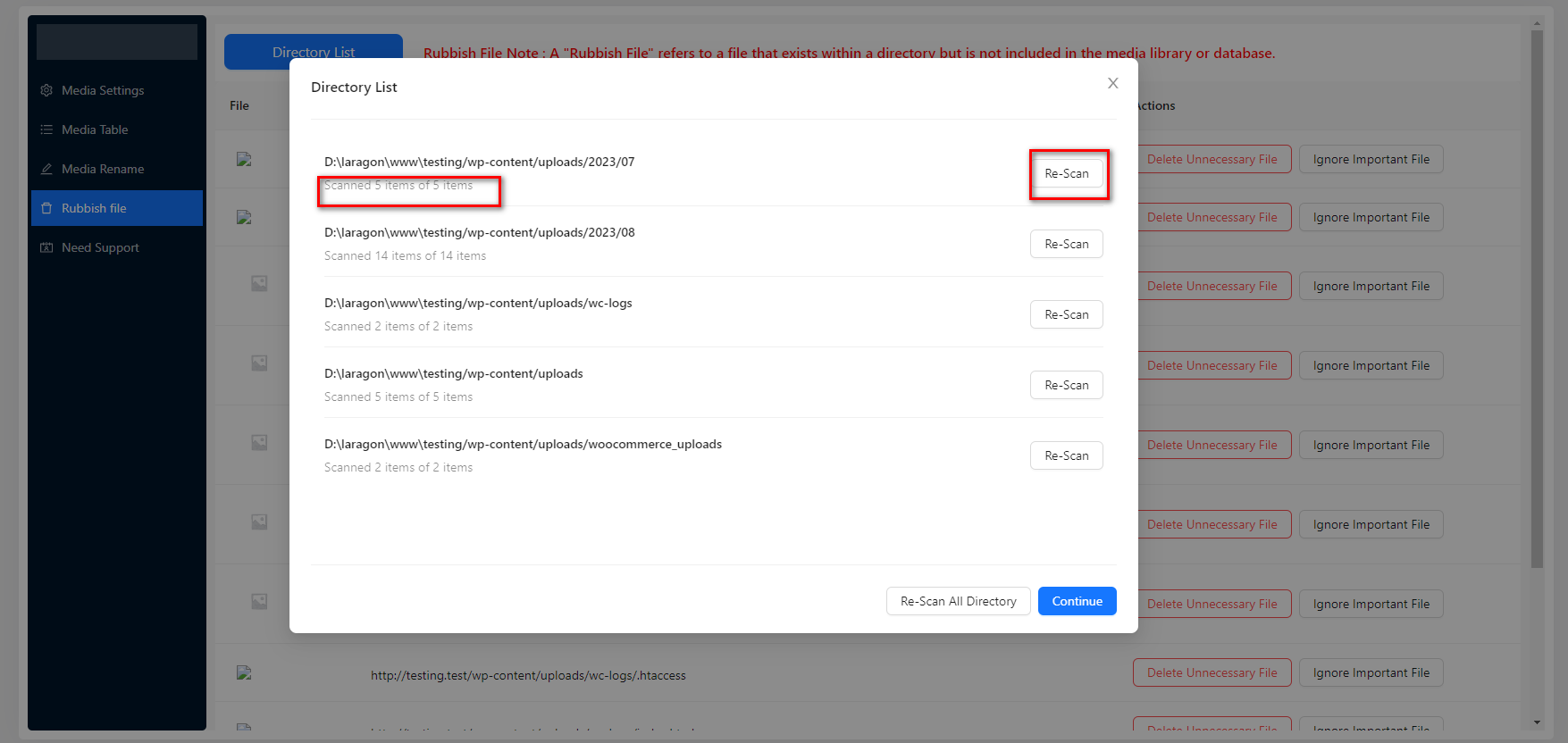Click the Directory List dialog title
The width and height of the screenshot is (1568, 743).
coord(354,87)
